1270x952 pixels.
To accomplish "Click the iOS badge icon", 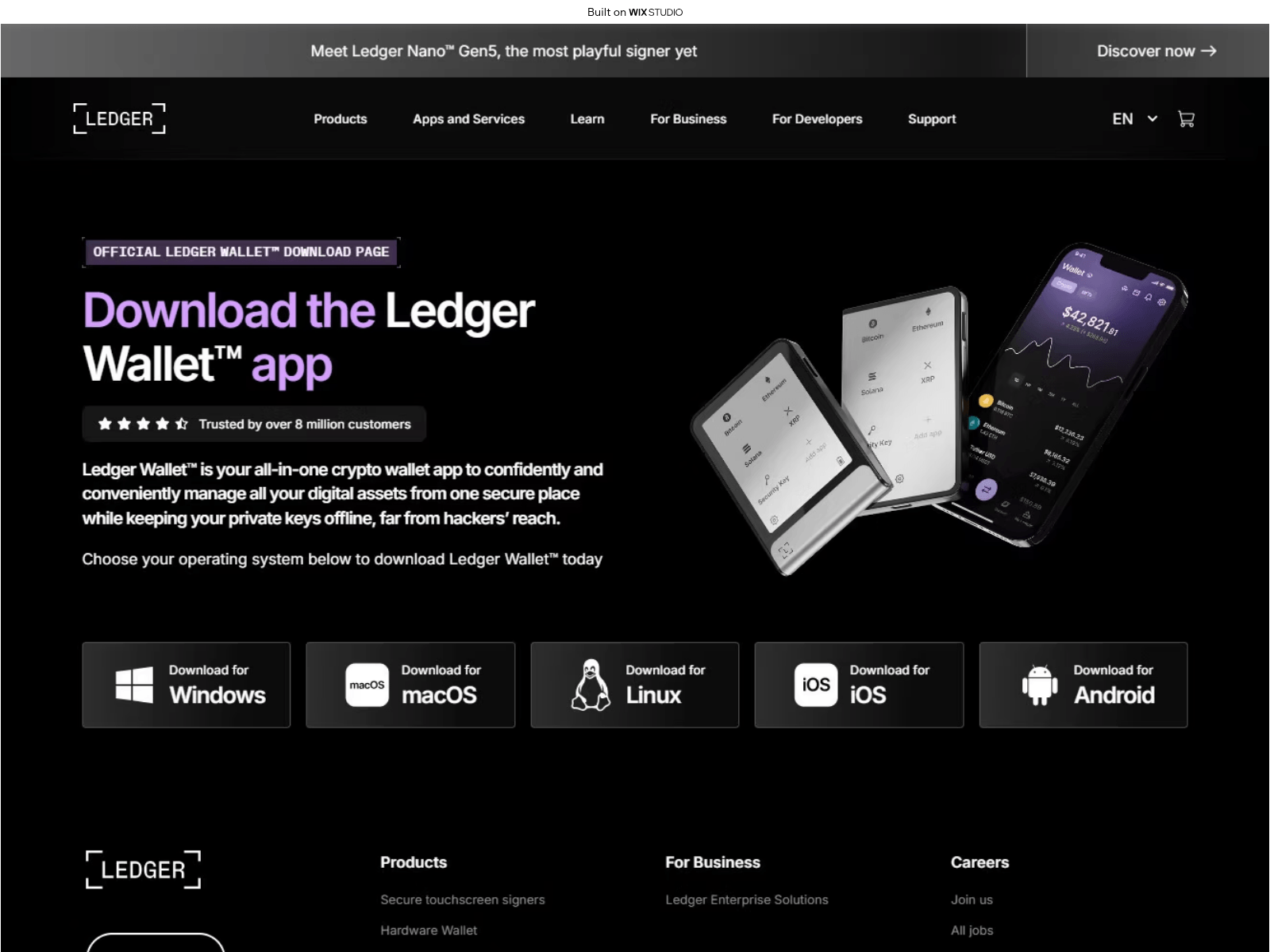I will [x=816, y=685].
